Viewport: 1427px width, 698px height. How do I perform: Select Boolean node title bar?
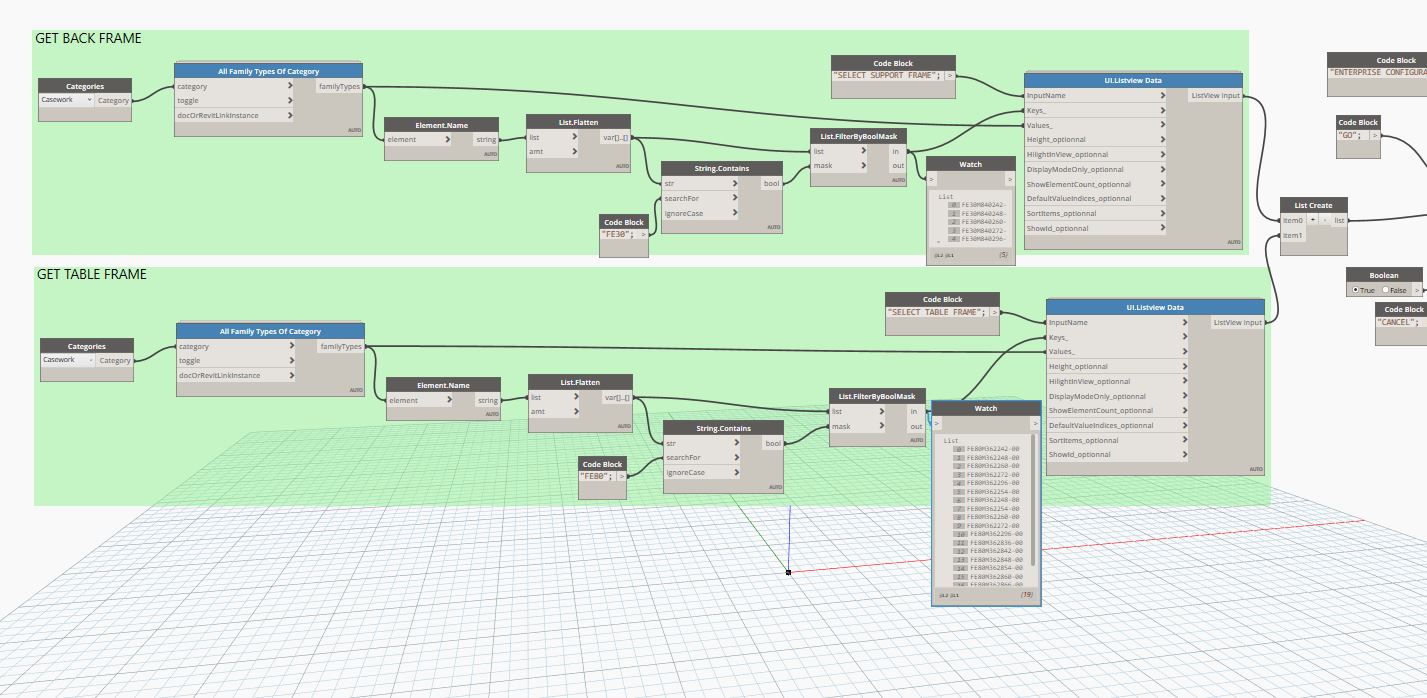[1384, 275]
